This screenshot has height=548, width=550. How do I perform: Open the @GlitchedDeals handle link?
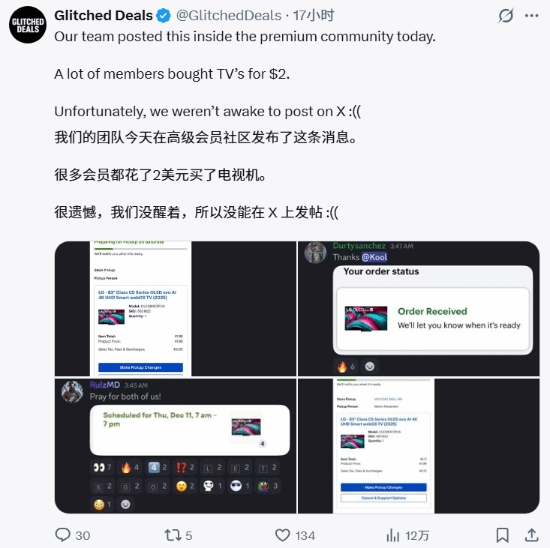tap(229, 15)
